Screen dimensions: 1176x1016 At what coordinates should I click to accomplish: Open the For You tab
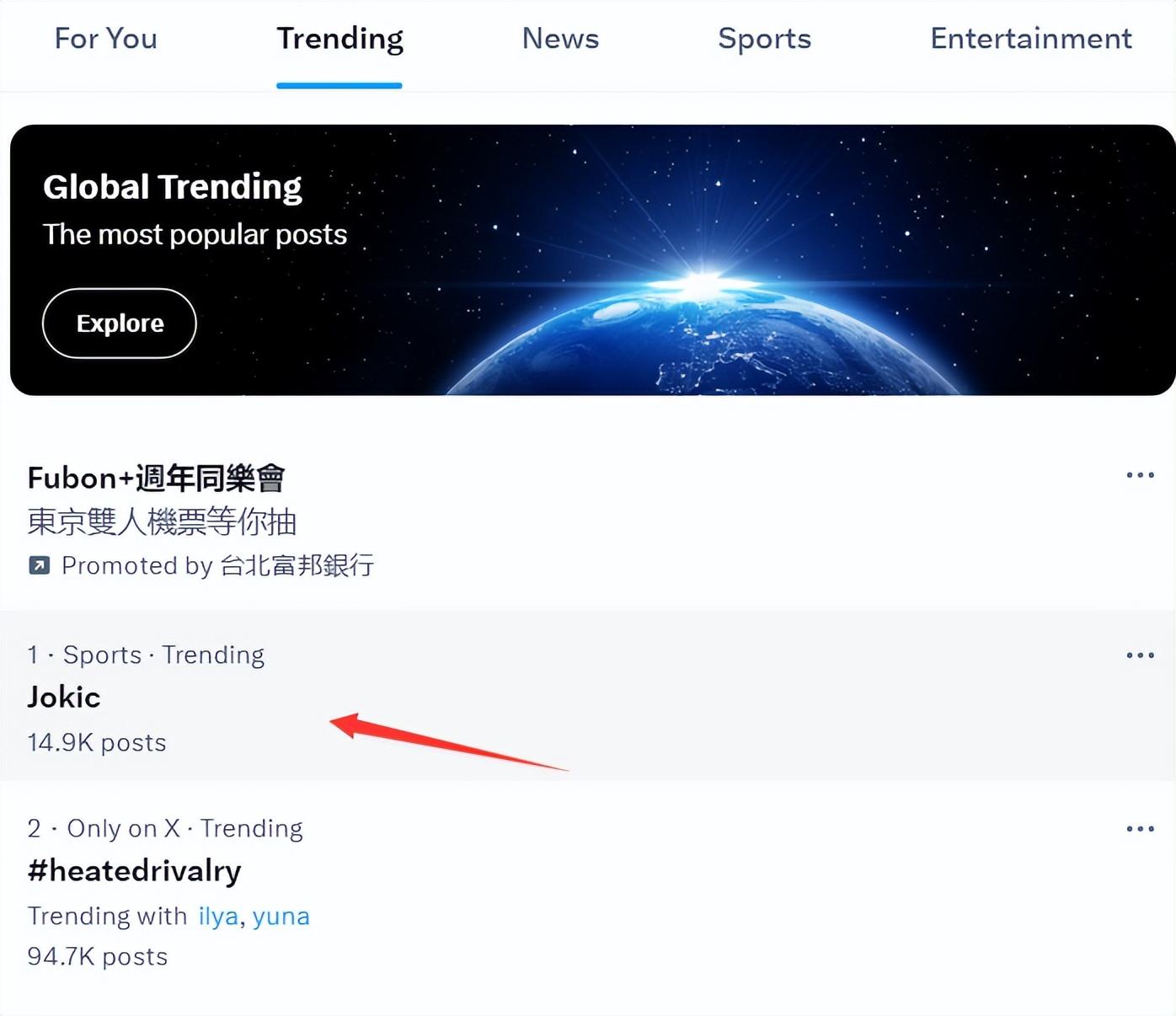[x=105, y=39]
